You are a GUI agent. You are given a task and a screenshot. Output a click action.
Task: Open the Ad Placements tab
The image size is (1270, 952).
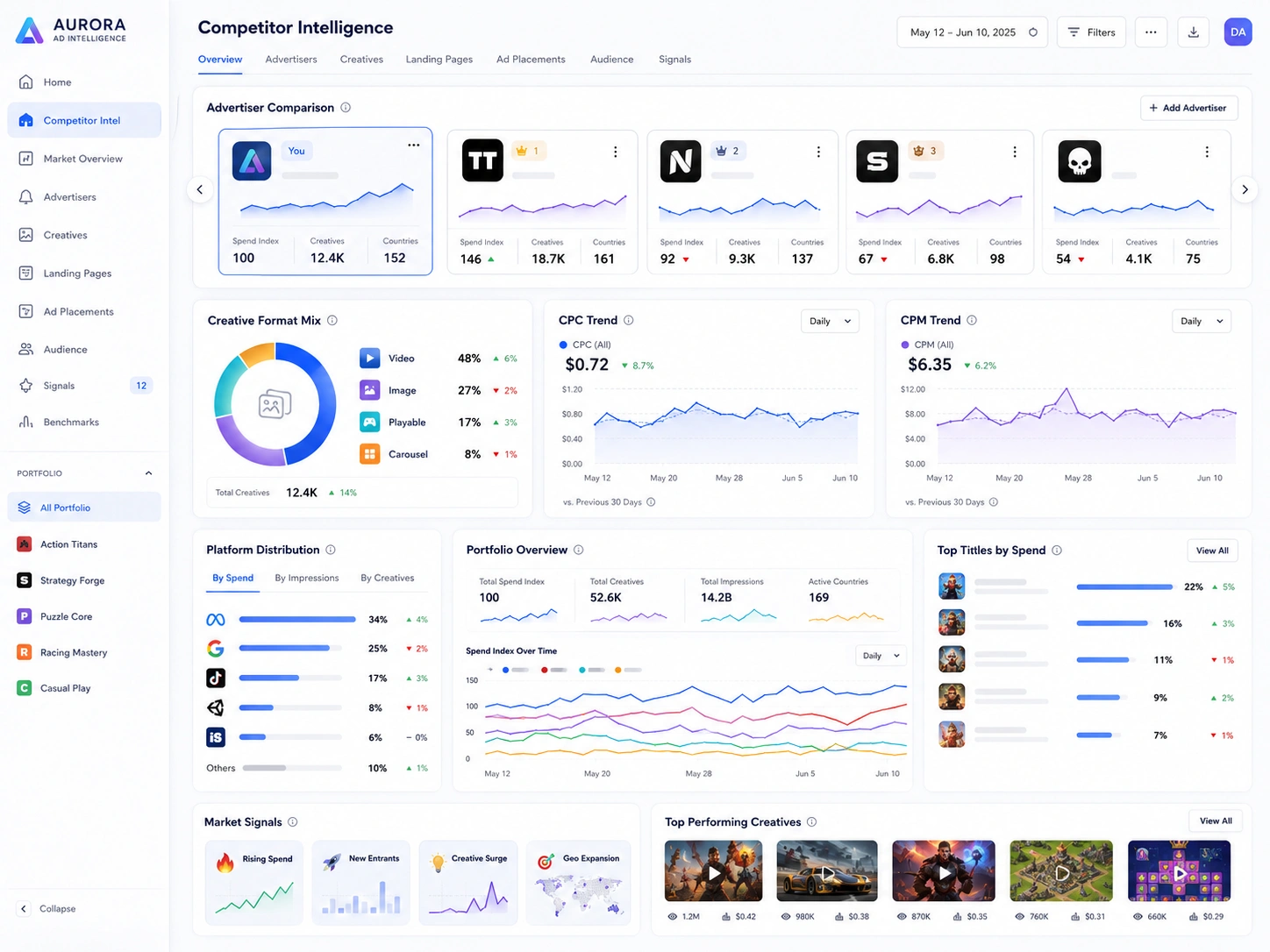(x=531, y=60)
